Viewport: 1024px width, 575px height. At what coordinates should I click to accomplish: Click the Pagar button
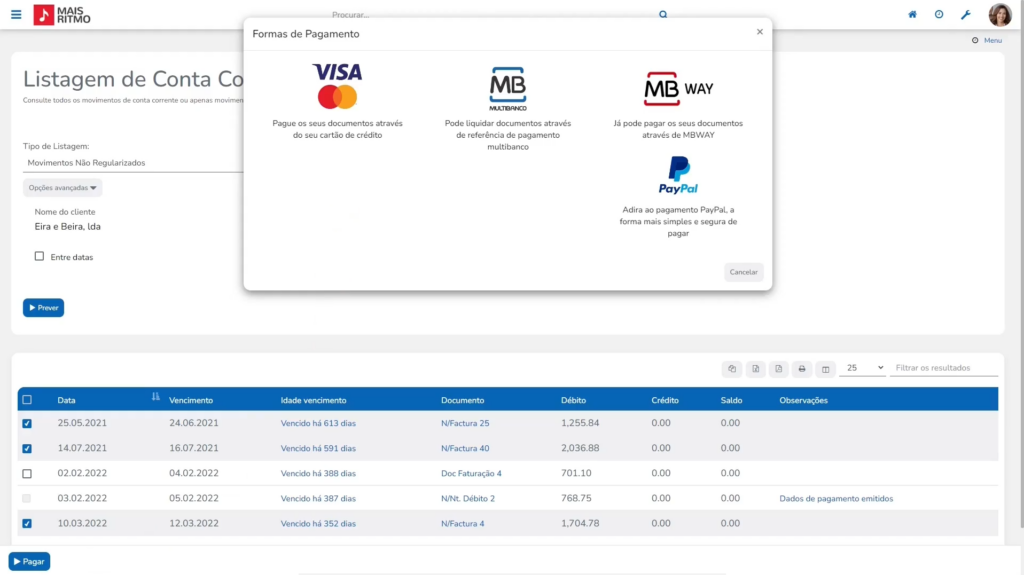(x=29, y=561)
